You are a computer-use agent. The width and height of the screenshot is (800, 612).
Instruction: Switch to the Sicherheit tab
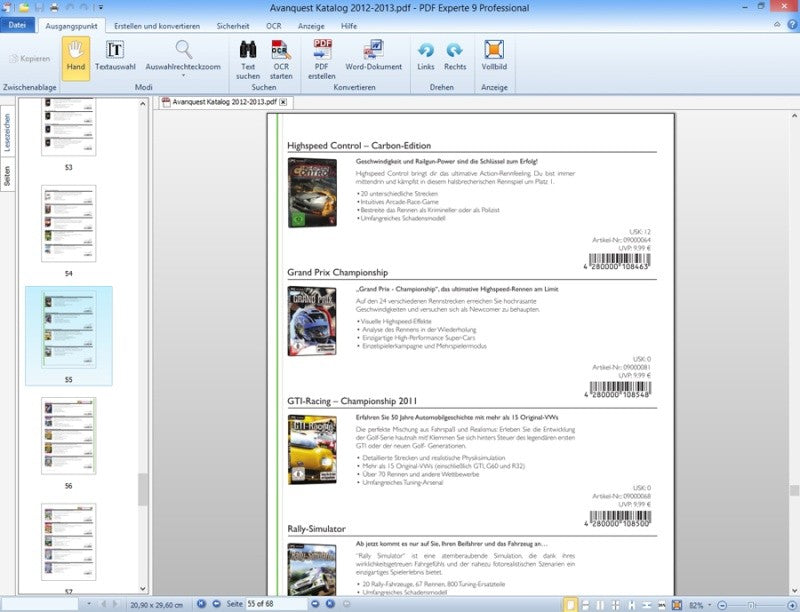tap(233, 26)
